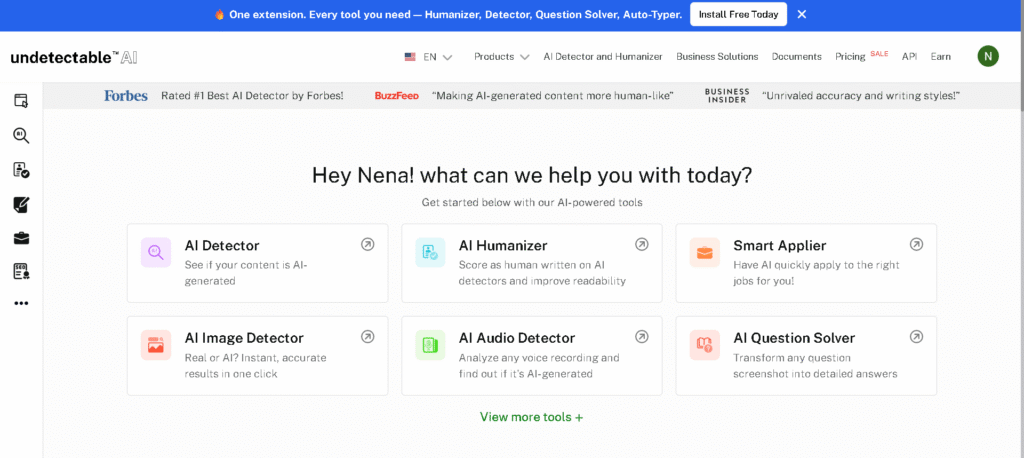Screen dimensions: 1024x458
Task: Click Install Free Today button
Action: [x=739, y=14]
